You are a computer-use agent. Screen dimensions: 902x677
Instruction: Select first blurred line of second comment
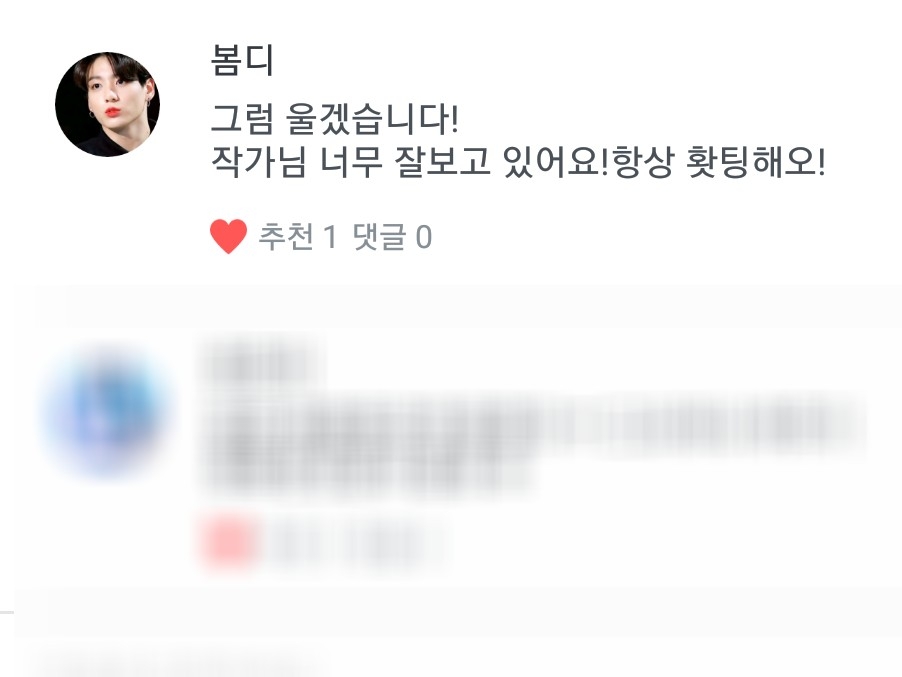(x=532, y=426)
